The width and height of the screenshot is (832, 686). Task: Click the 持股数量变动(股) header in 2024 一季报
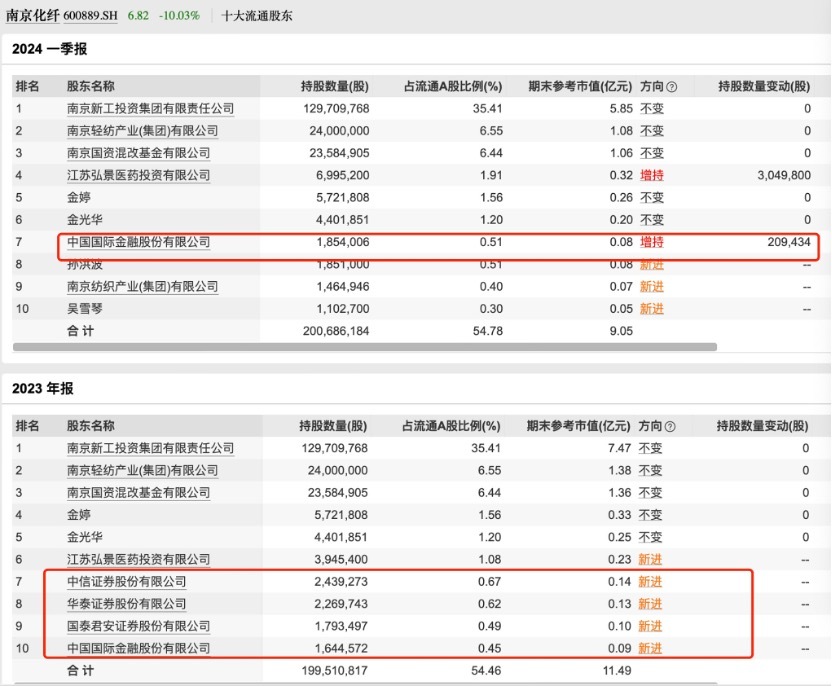[764, 86]
